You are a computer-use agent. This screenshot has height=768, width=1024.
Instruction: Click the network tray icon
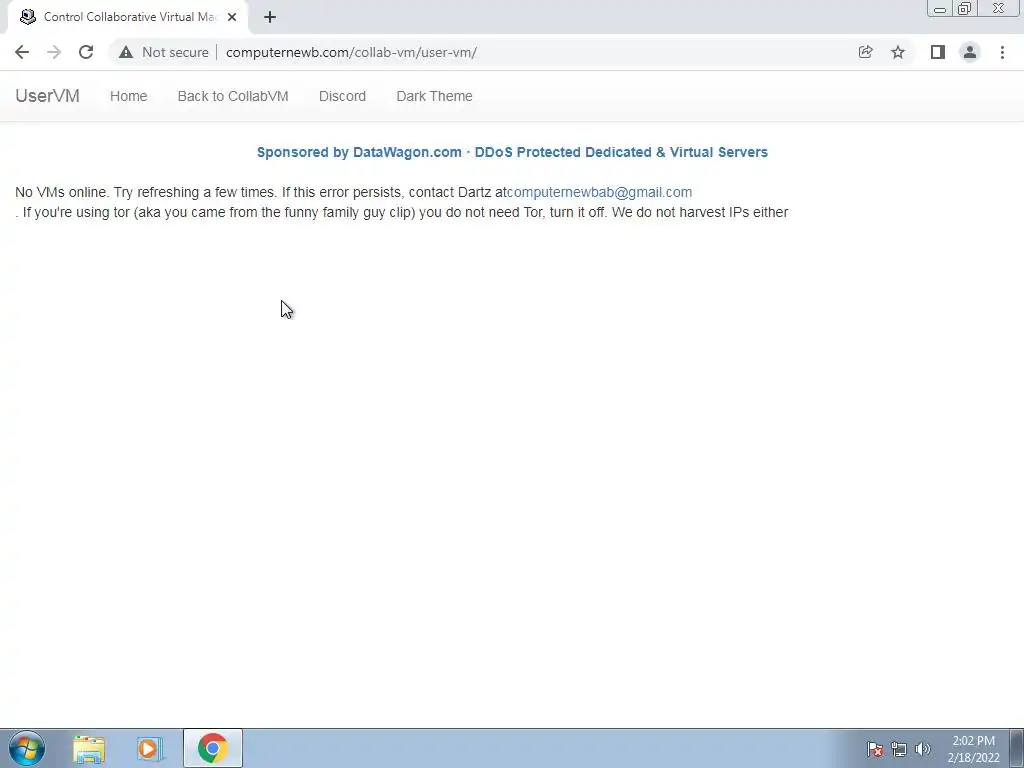pos(899,749)
